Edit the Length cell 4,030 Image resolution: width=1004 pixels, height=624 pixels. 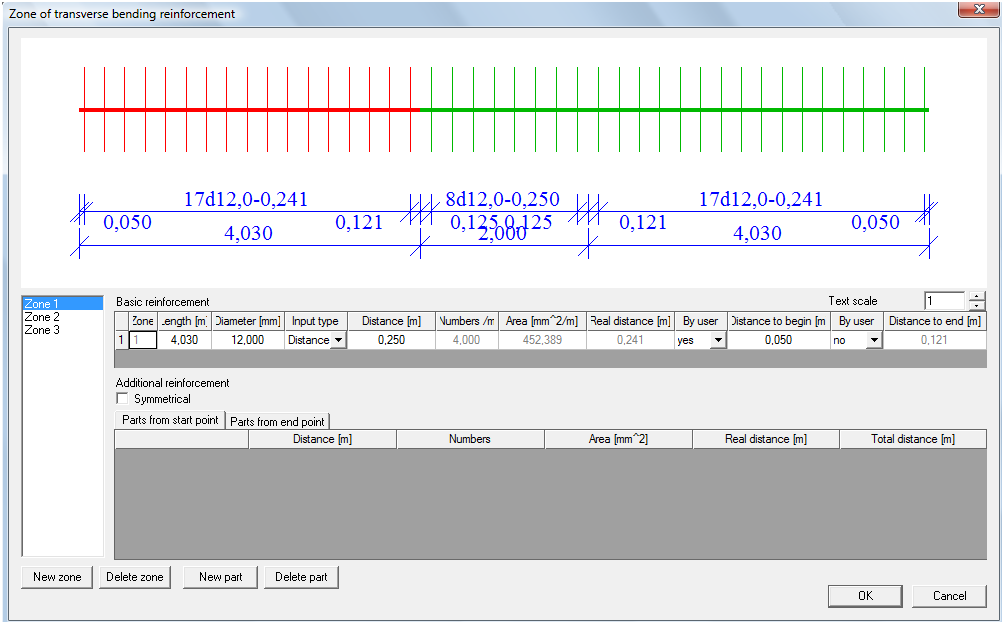[x=184, y=340]
